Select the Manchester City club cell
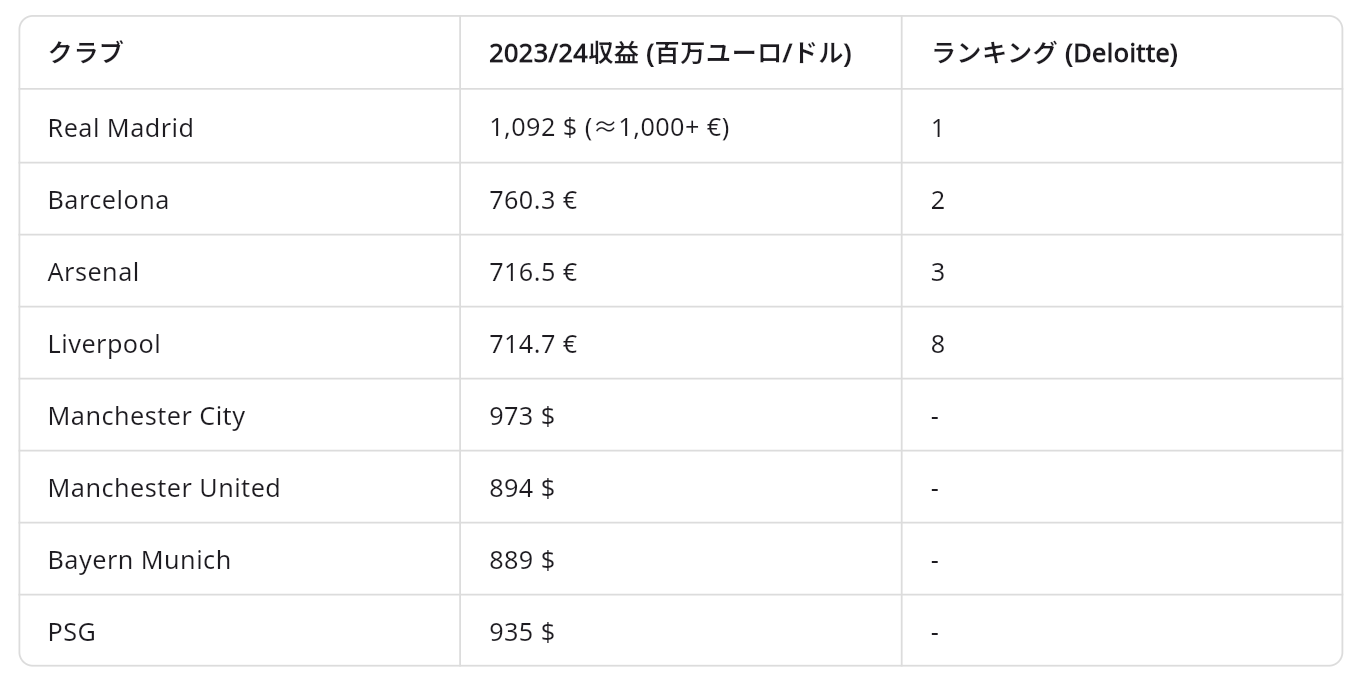The width and height of the screenshot is (1360, 680). pos(146,416)
